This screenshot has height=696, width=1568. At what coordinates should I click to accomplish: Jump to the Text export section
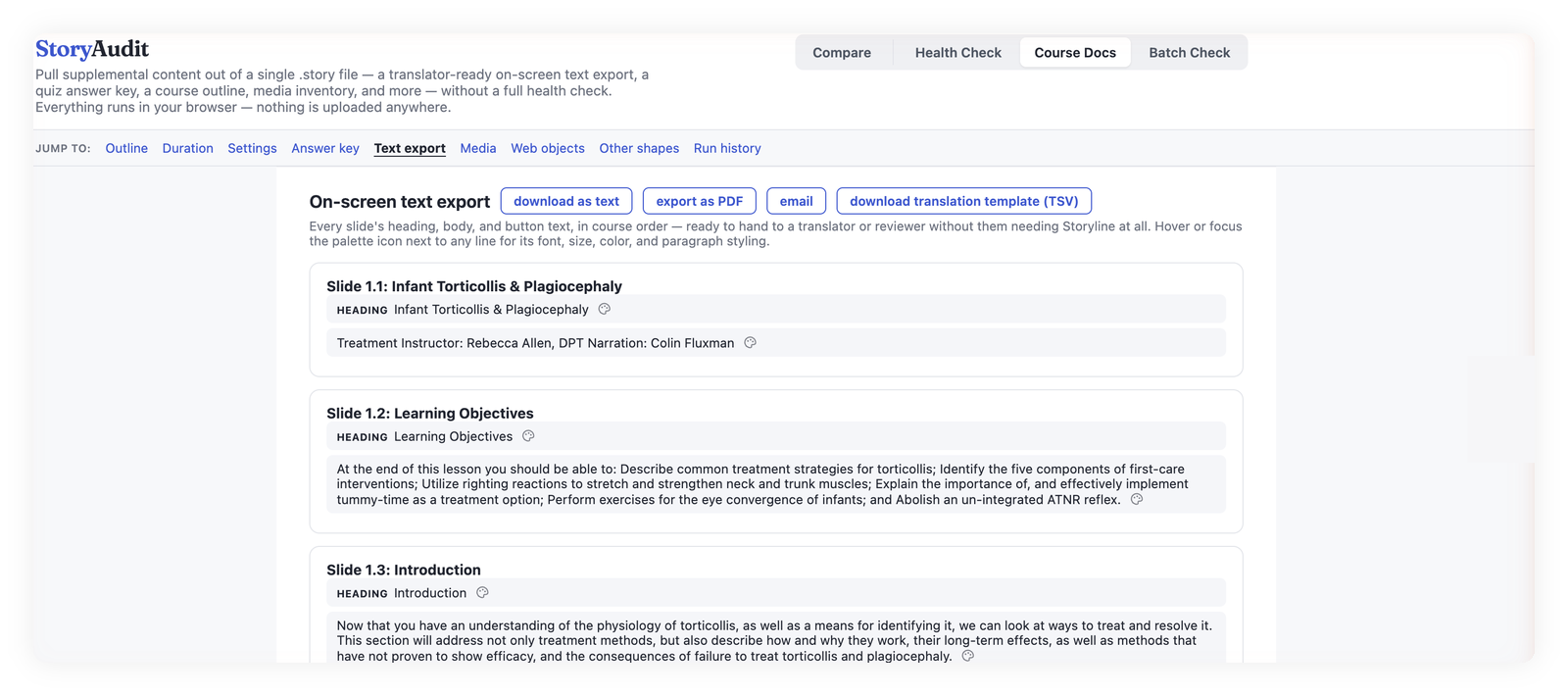tap(410, 148)
